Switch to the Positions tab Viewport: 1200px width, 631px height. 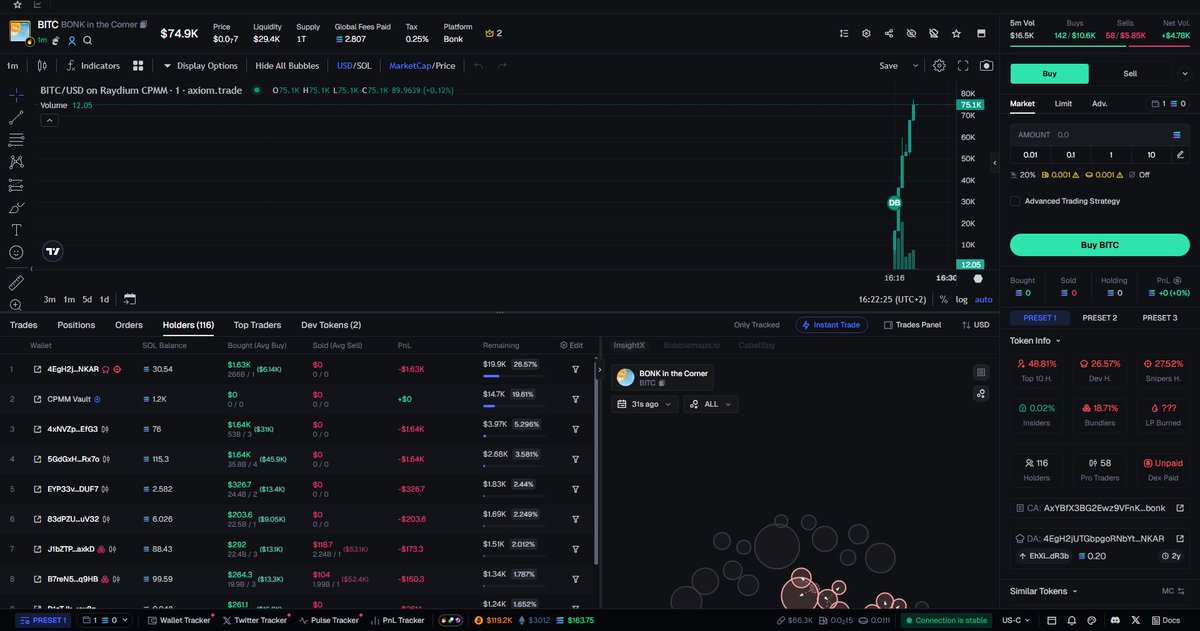pos(76,325)
